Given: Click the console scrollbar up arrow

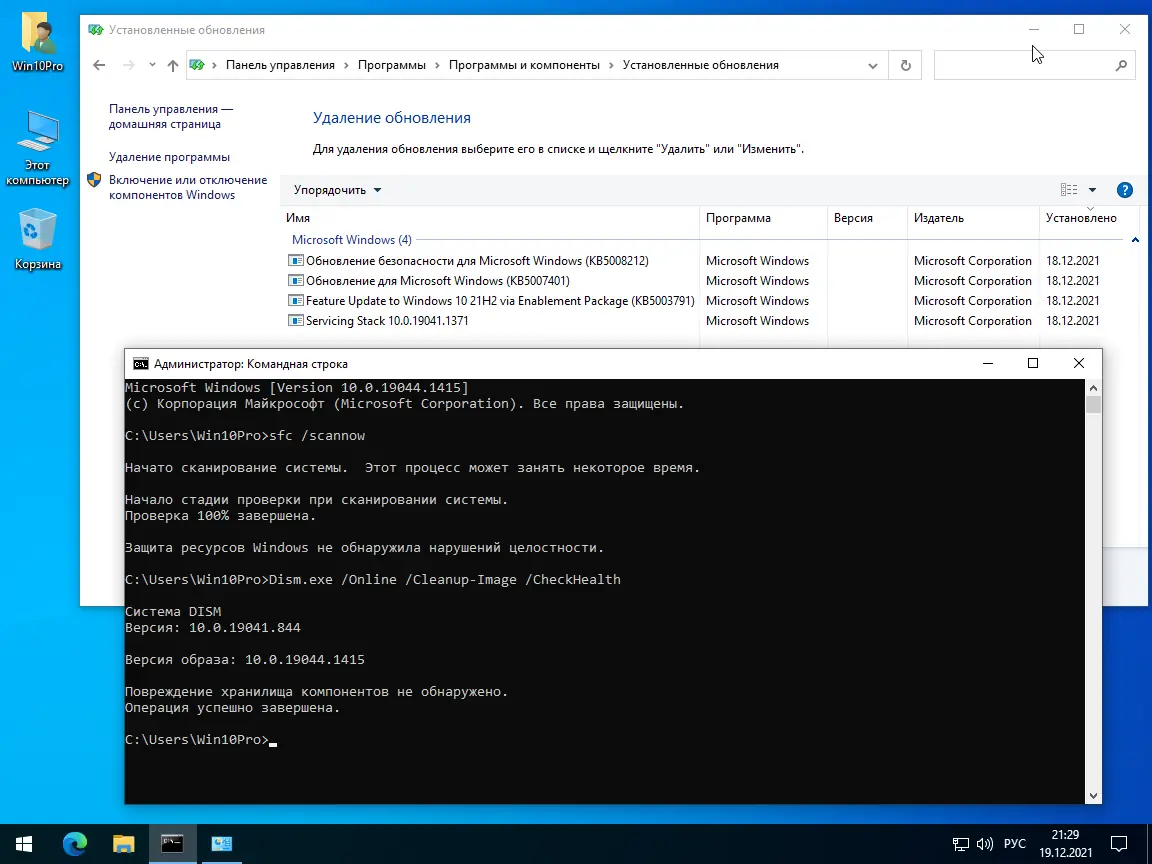Looking at the screenshot, I should [1093, 388].
